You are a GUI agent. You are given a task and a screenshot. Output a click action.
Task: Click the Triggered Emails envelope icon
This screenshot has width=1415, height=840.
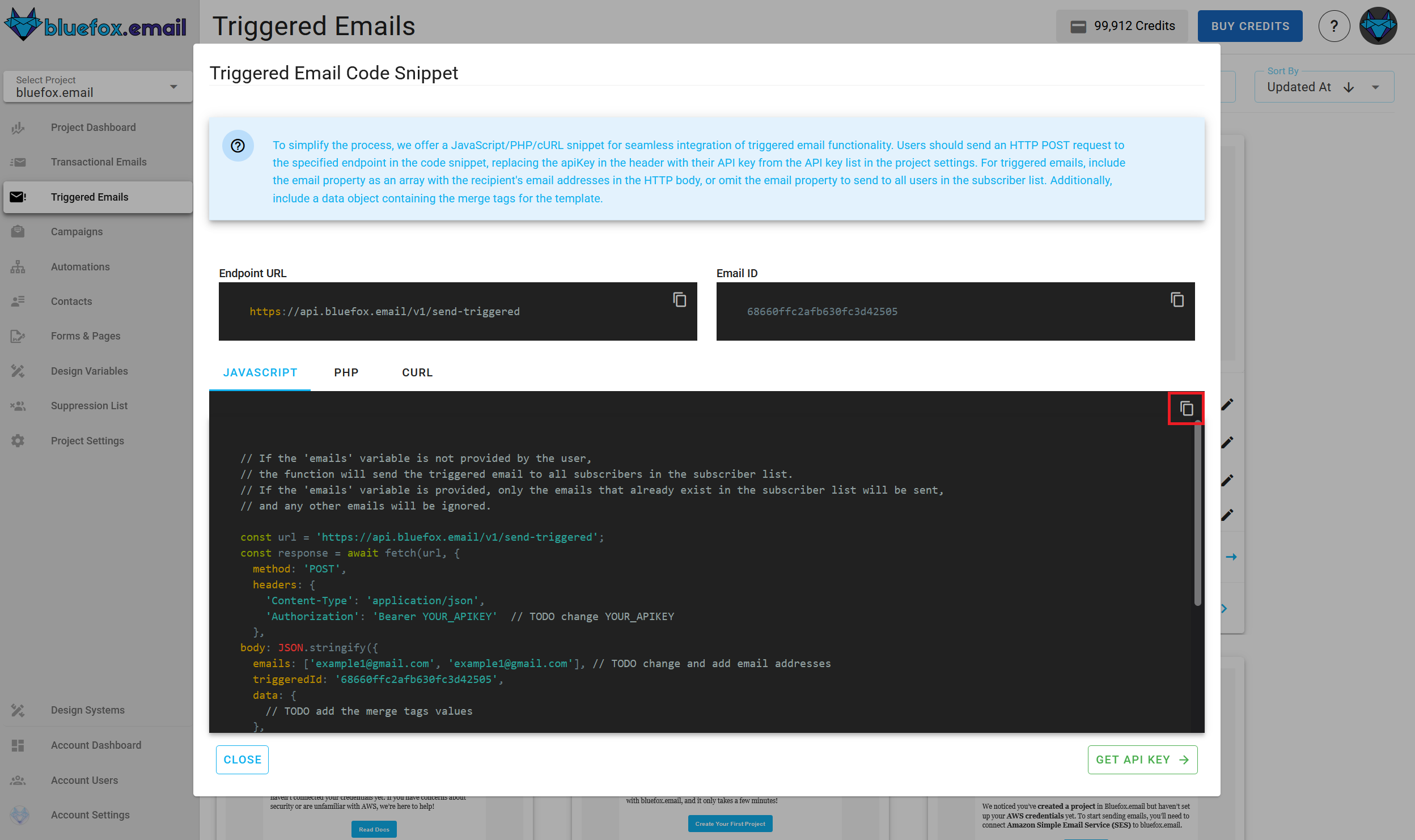point(18,197)
